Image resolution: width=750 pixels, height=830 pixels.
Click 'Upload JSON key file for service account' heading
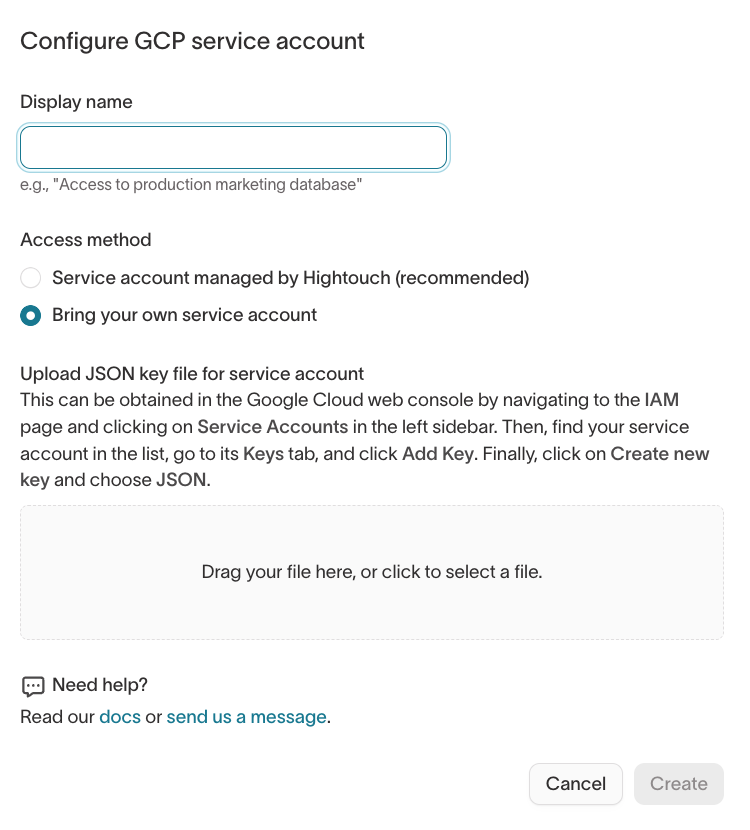click(x=192, y=374)
